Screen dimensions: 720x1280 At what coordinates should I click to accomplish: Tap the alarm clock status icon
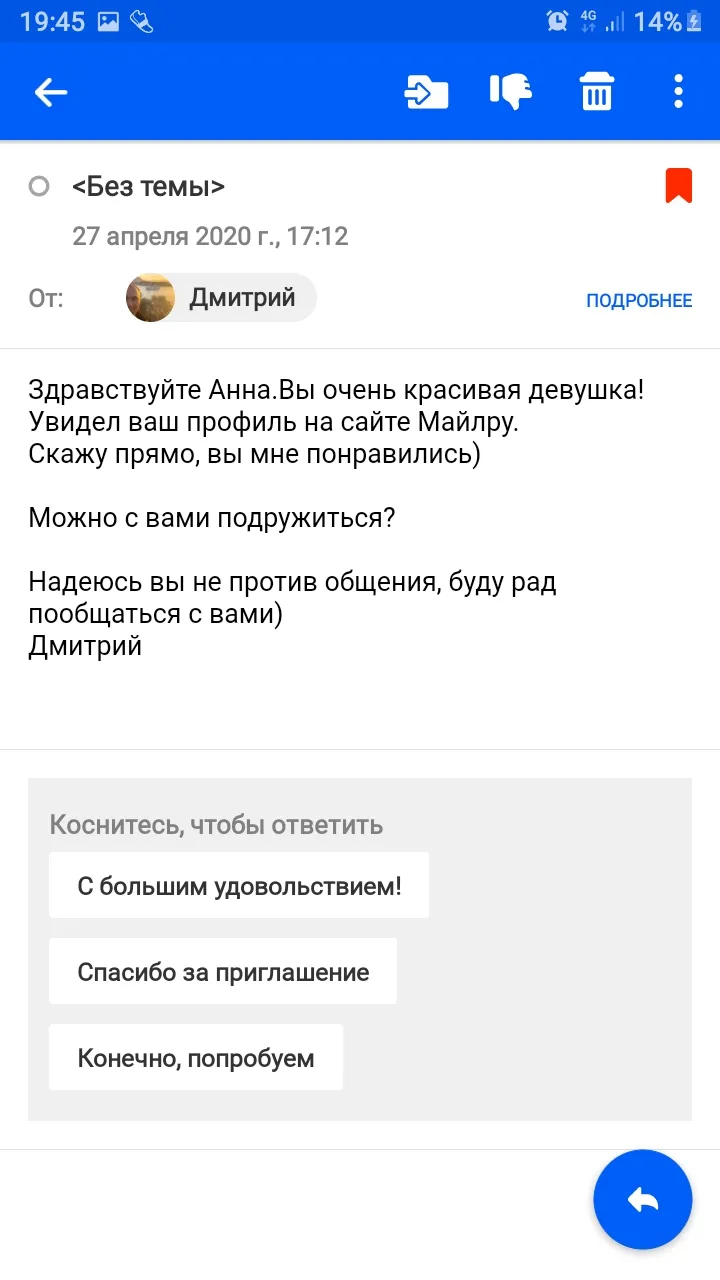557,21
